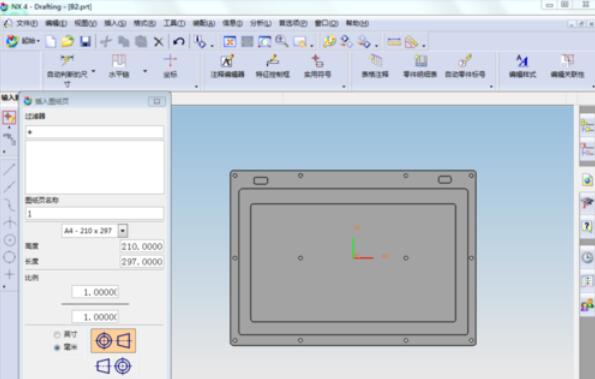595x379 pixels.
Task: Open the Annotation Editor (注释编辑器)
Action: click(227, 66)
